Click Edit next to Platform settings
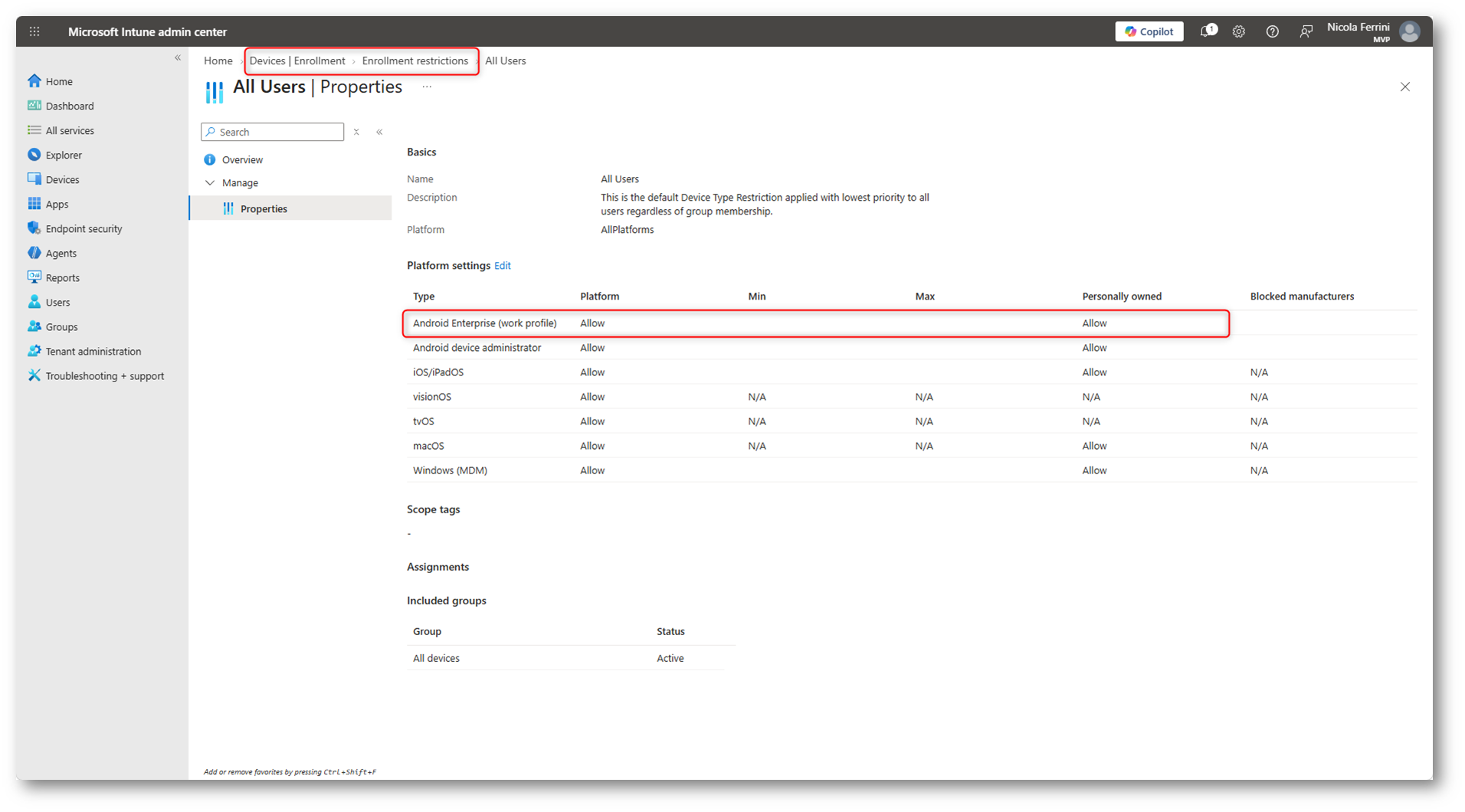1465x812 pixels. (503, 266)
